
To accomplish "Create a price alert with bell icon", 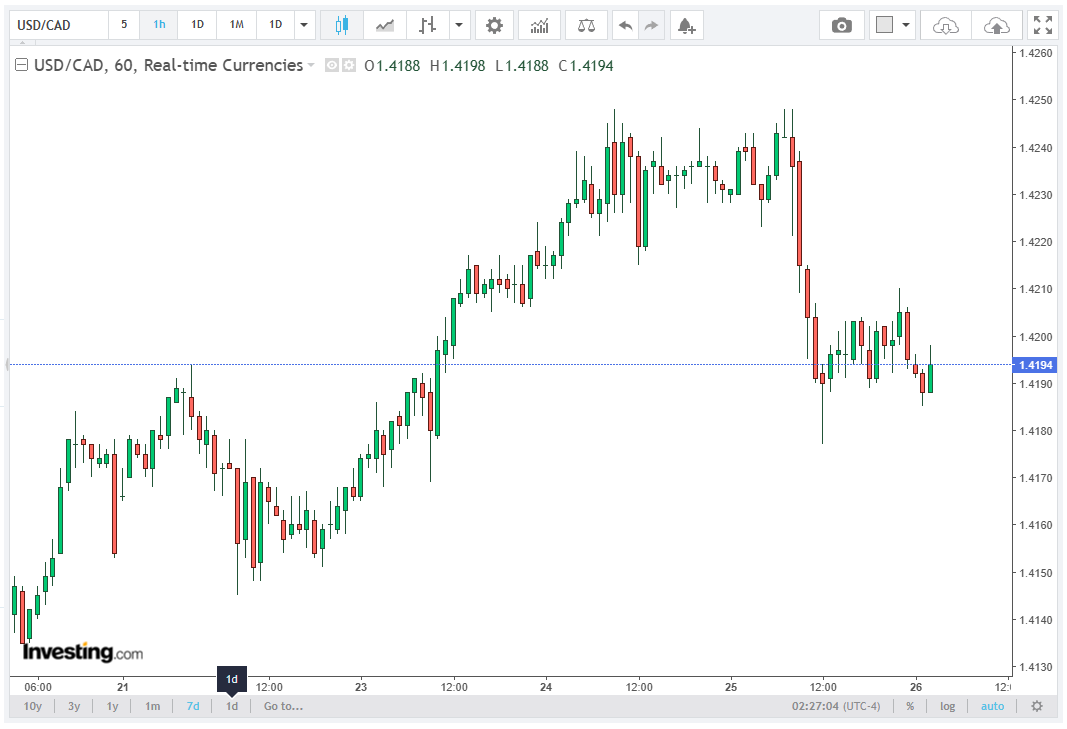I will [x=687, y=25].
